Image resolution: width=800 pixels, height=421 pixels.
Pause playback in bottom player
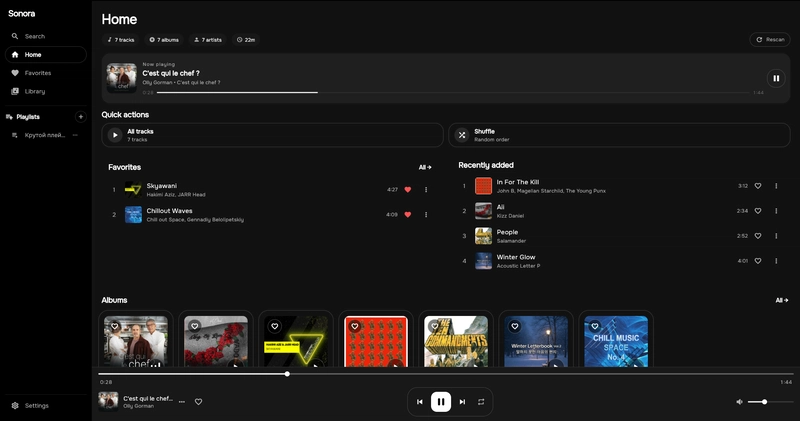click(x=441, y=402)
